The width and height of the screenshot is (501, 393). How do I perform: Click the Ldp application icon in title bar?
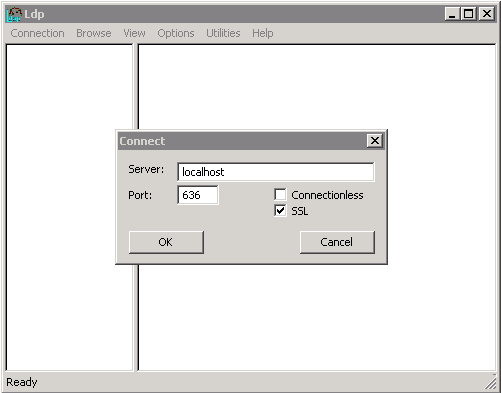(14, 14)
